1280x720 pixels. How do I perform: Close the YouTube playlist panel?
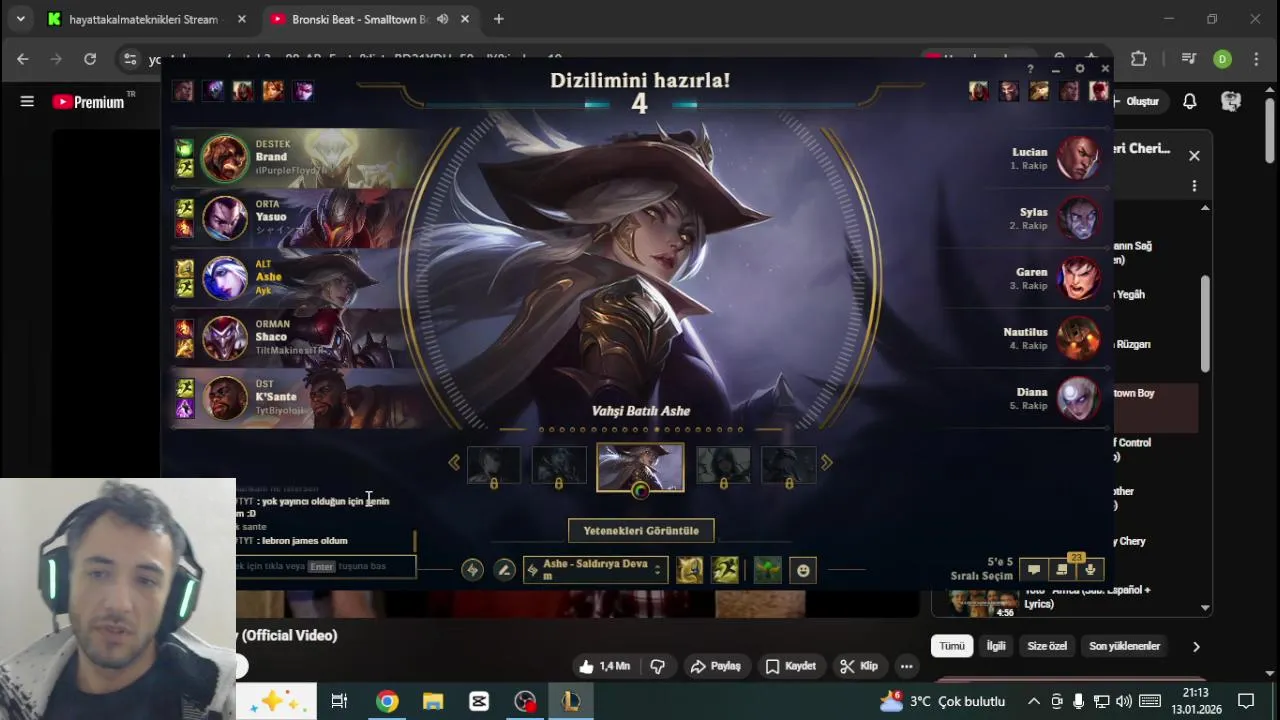point(1194,155)
